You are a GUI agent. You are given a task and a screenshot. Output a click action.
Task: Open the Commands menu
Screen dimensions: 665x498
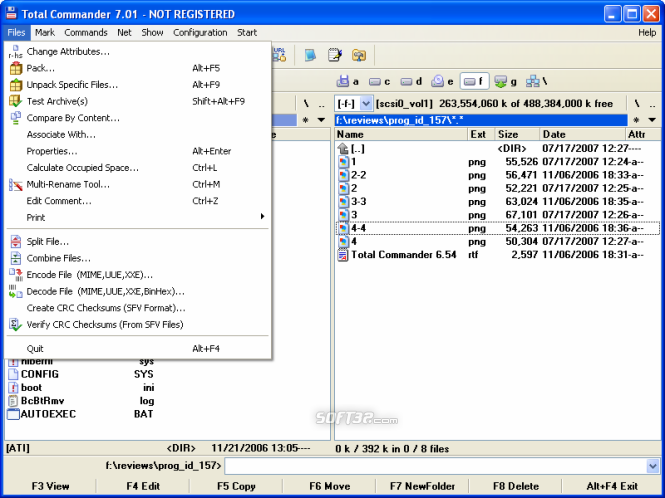[86, 33]
